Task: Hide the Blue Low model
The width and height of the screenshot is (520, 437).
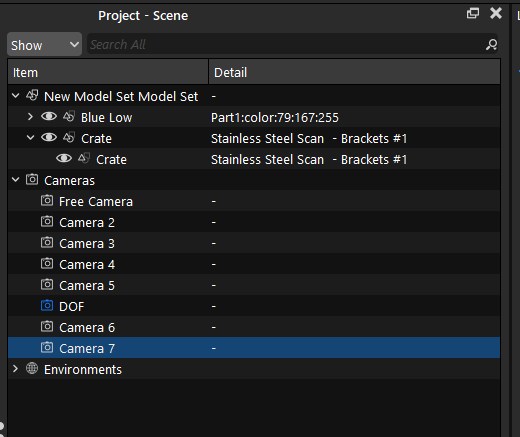Action: click(x=49, y=117)
